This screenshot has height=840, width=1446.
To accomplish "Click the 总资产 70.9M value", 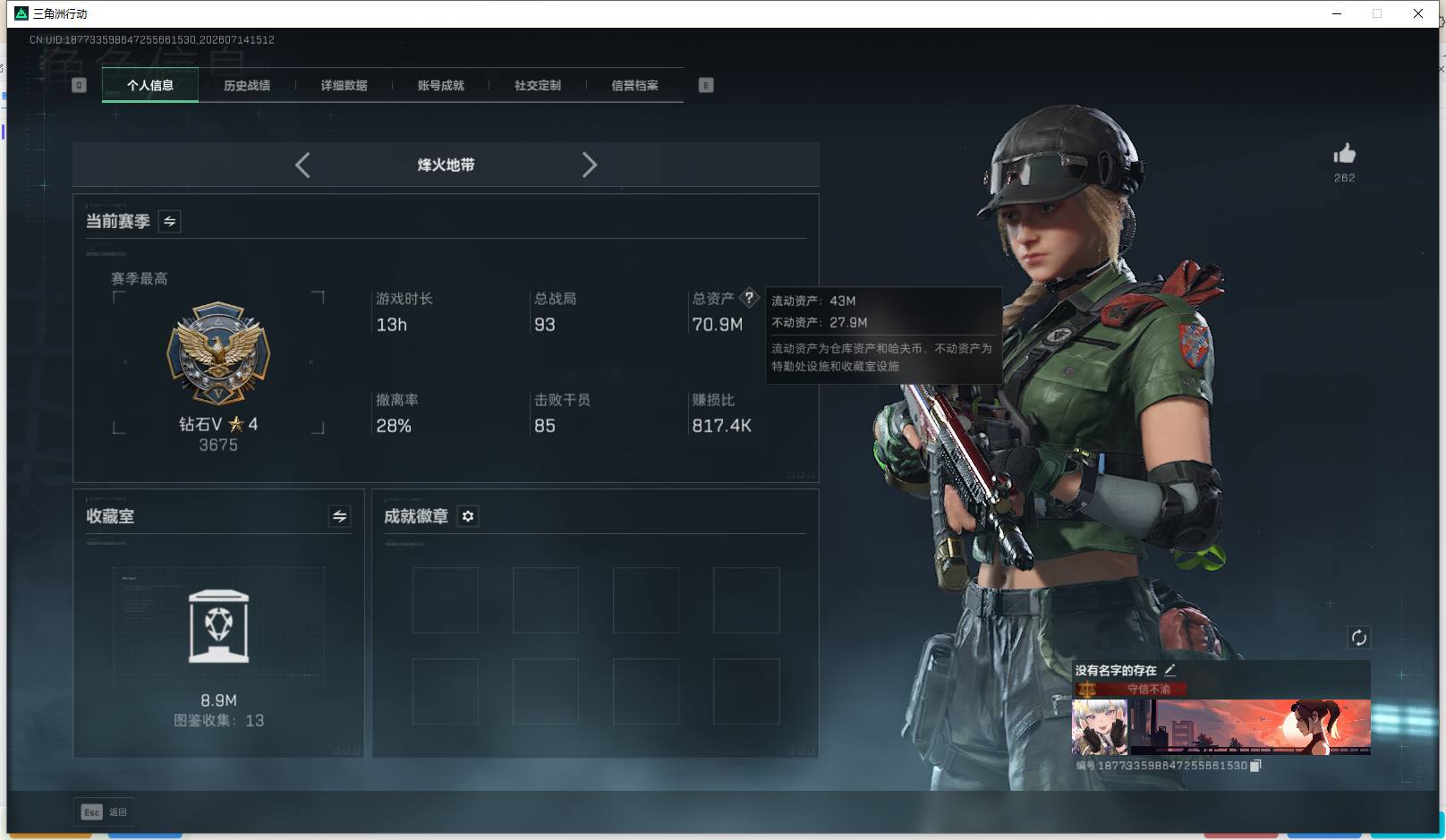I will [x=717, y=325].
